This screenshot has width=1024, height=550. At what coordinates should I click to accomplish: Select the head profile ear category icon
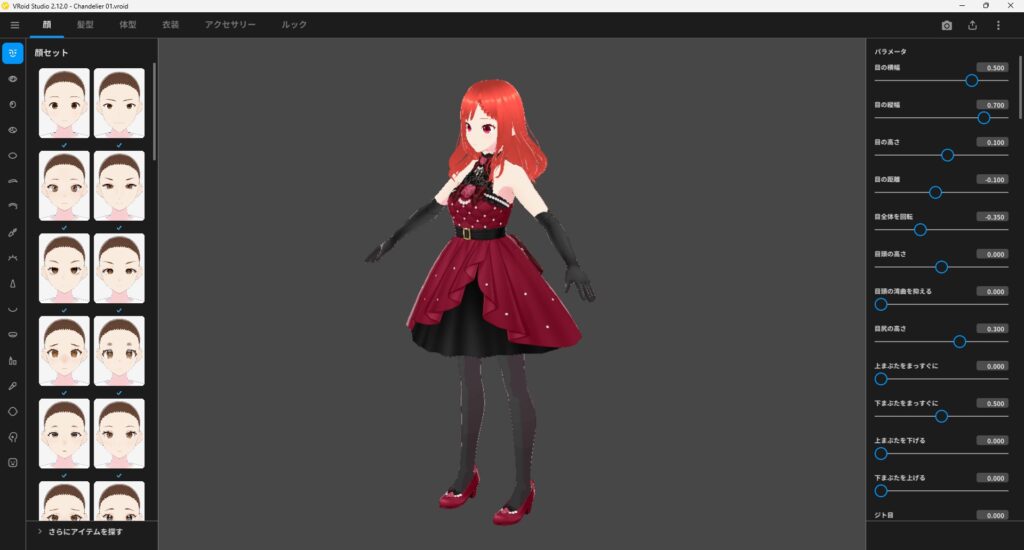click(12, 437)
